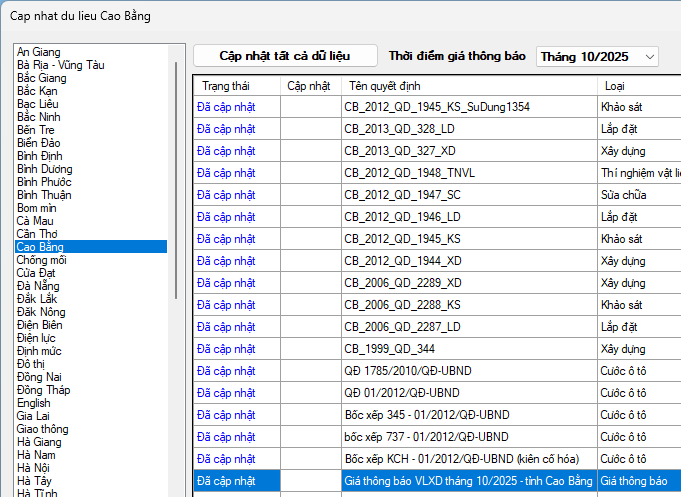Open the 'Tháng 10/2025' dropdown

tap(597, 57)
